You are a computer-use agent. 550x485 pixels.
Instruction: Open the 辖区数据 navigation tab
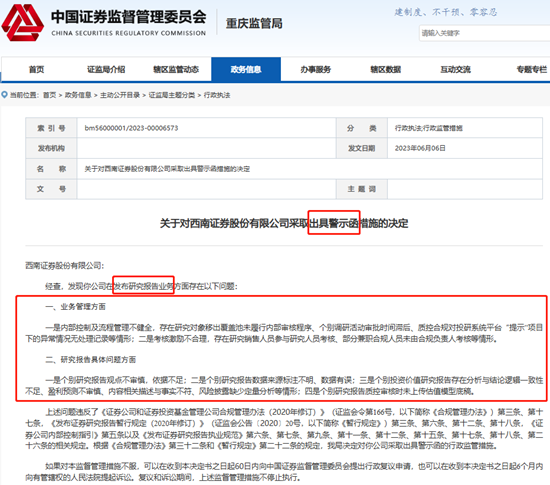[385, 69]
